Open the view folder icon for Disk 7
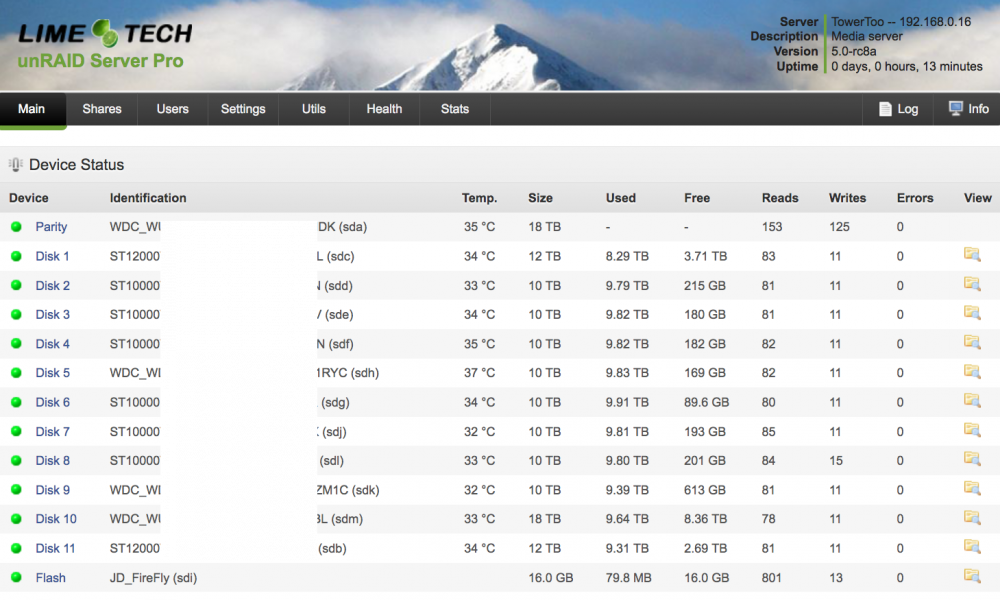This screenshot has width=1000, height=600. 972,430
